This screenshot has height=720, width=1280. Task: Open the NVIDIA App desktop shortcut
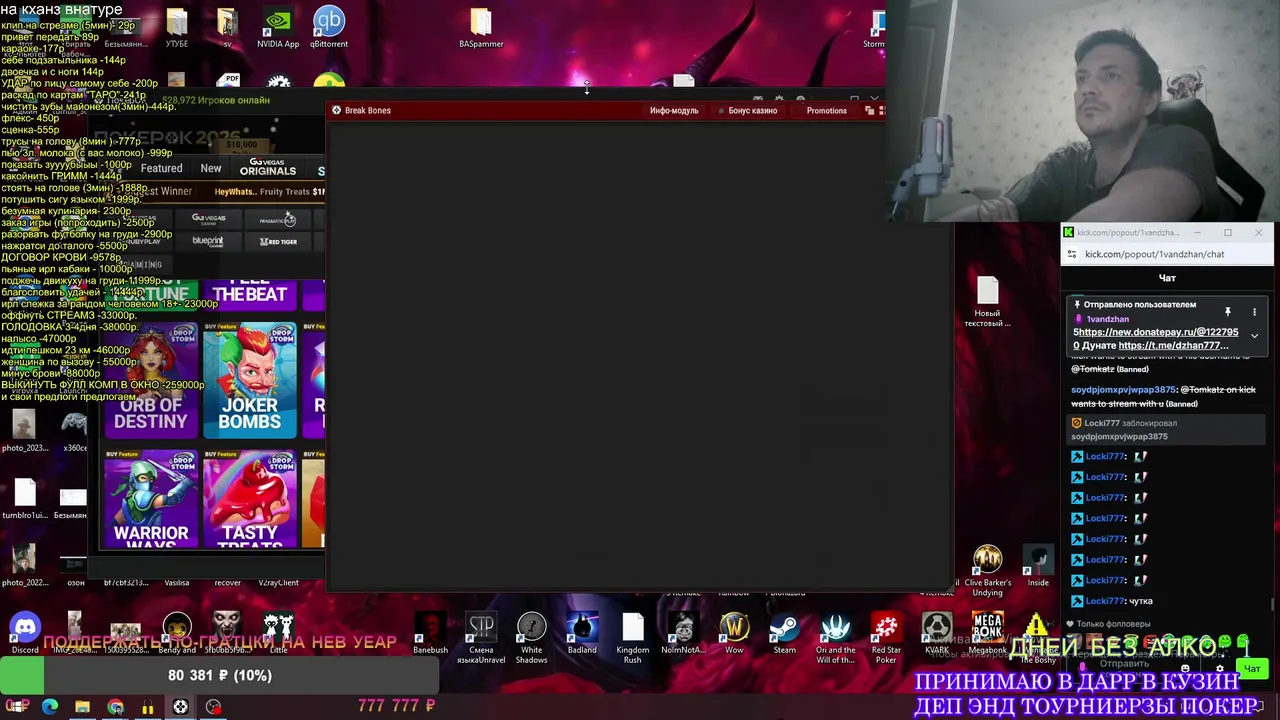coord(278,28)
